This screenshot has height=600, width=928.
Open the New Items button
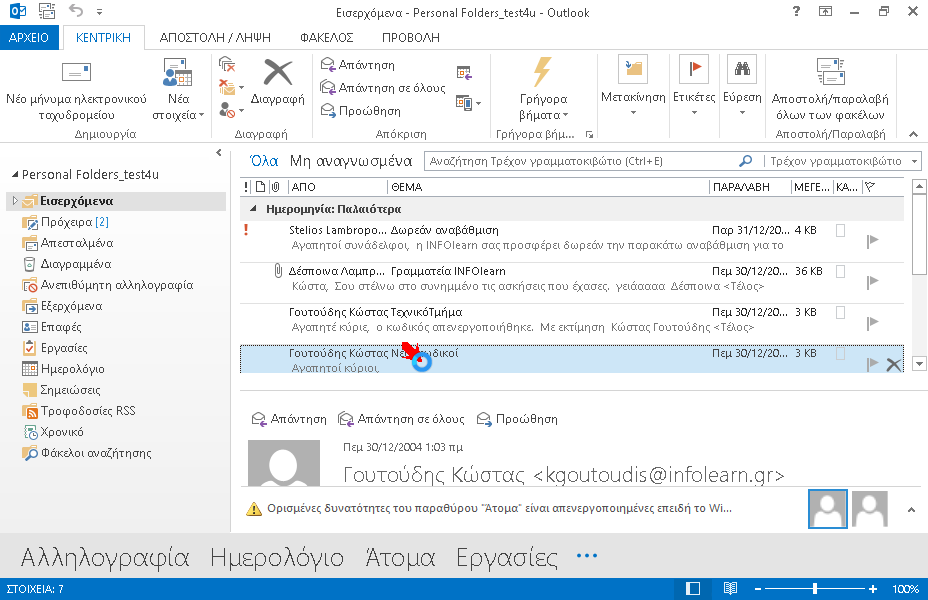[178, 89]
